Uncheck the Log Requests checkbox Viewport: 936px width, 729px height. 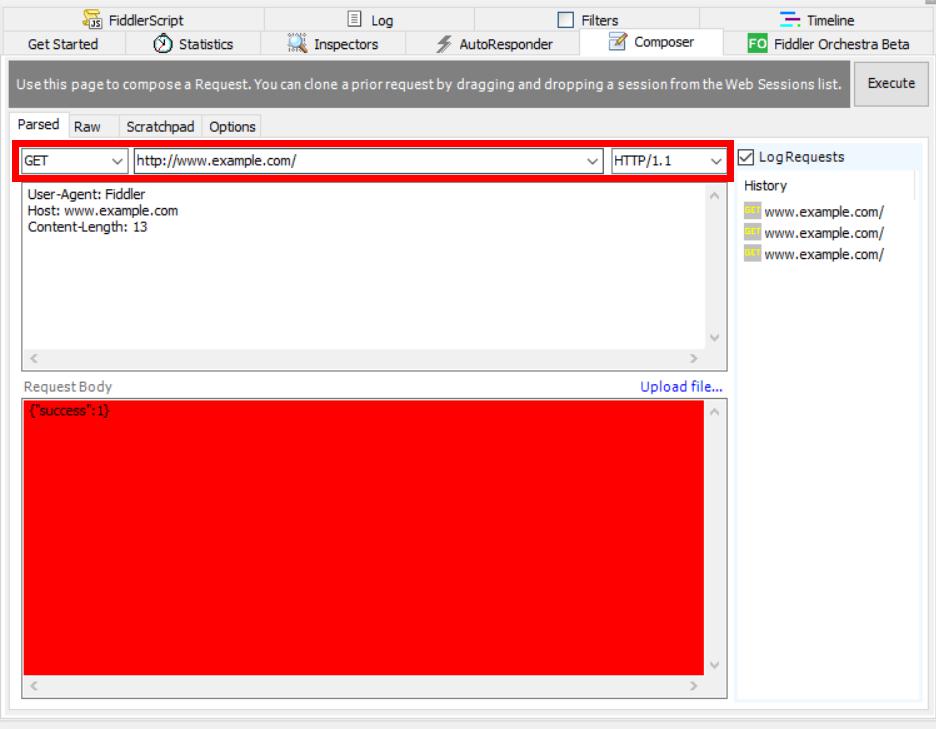click(x=745, y=157)
